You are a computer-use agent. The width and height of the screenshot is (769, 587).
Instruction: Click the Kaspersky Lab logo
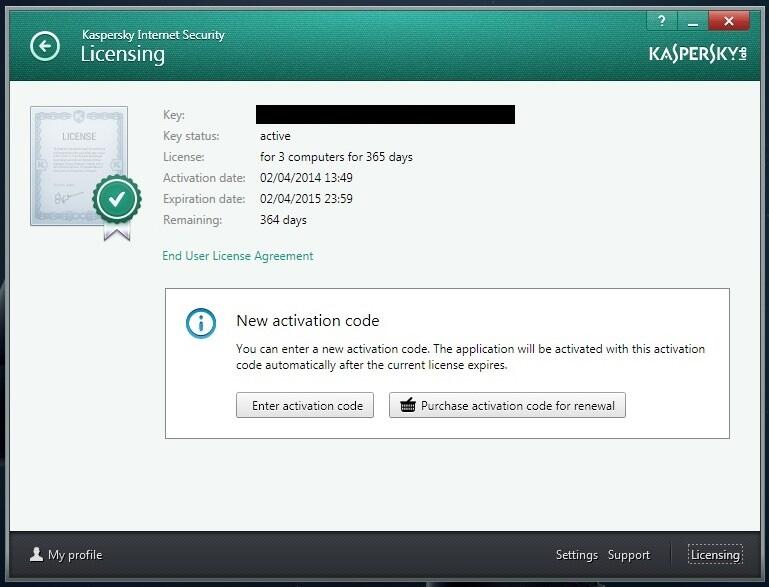tap(697, 53)
